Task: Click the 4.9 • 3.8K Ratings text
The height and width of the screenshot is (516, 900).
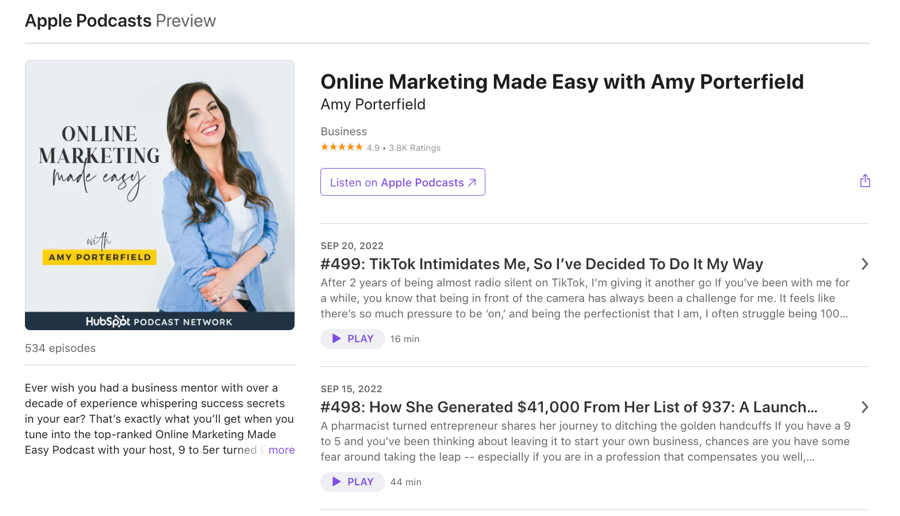Action: point(404,148)
